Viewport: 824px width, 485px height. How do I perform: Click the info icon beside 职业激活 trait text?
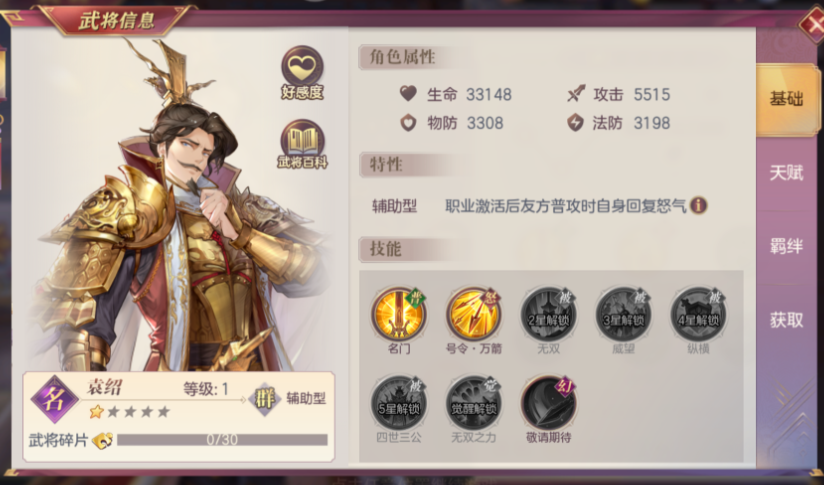click(x=698, y=205)
